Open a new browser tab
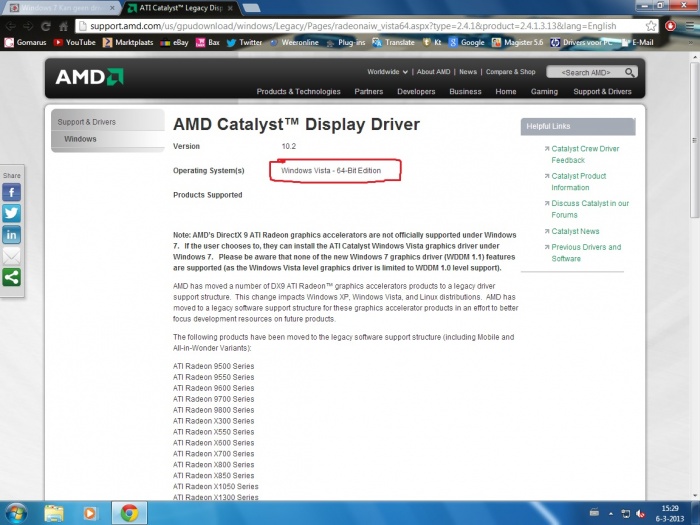Screen dimensions: 700x525 [251, 8]
